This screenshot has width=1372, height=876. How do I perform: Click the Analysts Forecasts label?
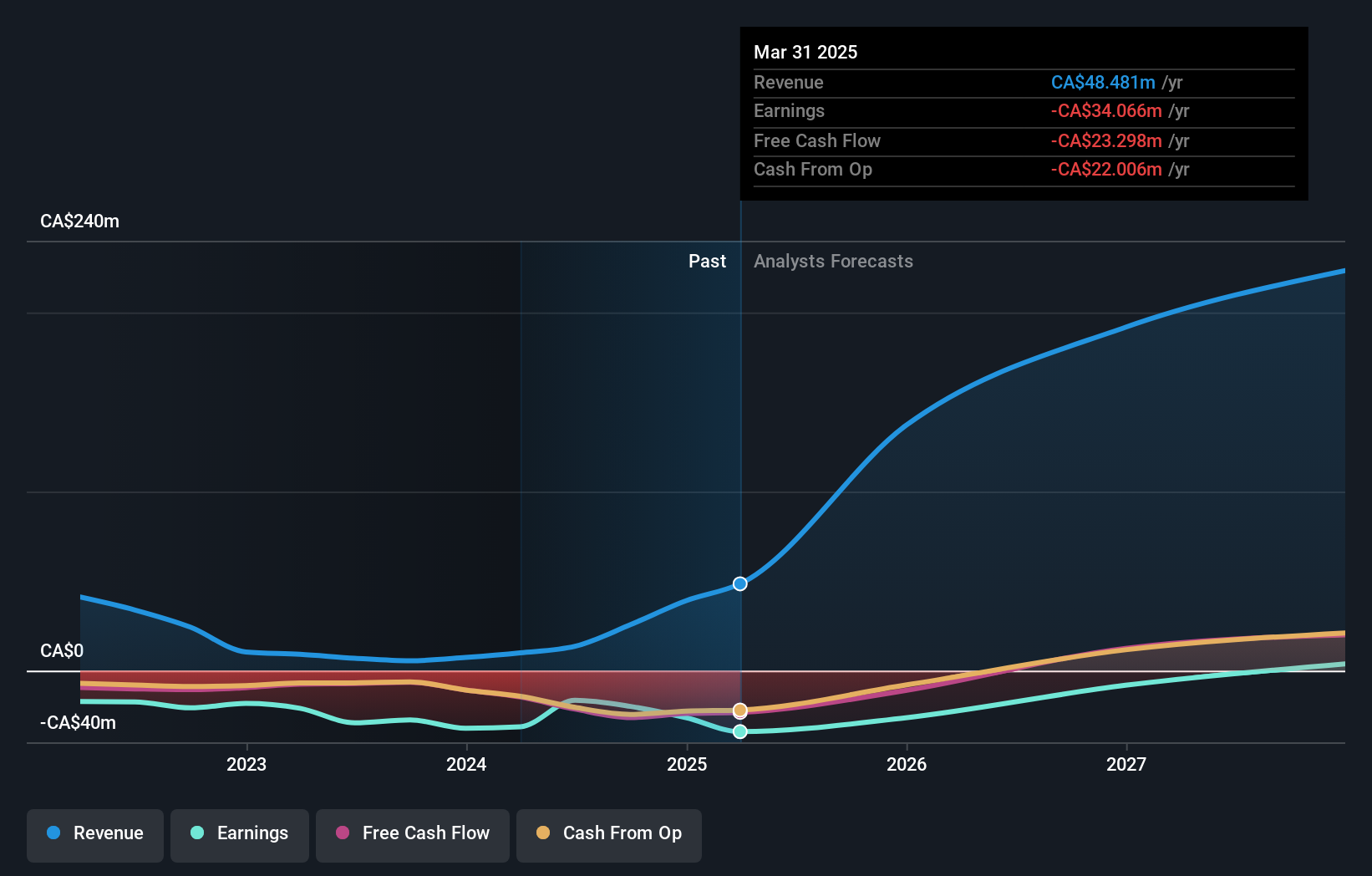coord(833,261)
